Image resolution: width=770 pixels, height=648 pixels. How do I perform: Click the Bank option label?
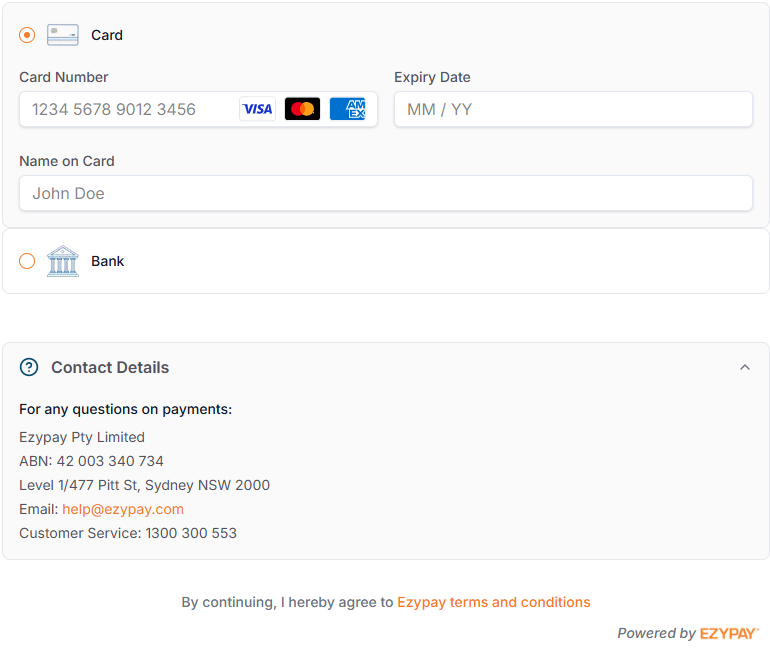click(108, 261)
